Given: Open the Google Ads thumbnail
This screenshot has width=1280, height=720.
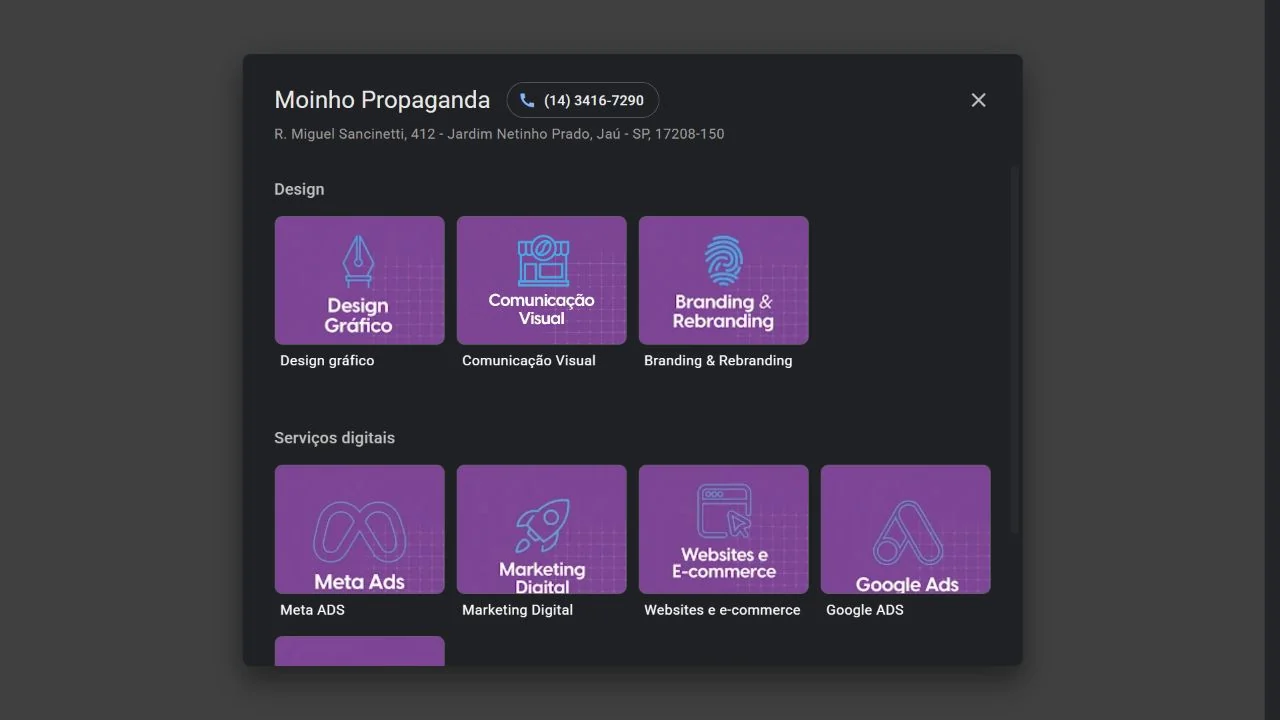Looking at the screenshot, I should [906, 529].
